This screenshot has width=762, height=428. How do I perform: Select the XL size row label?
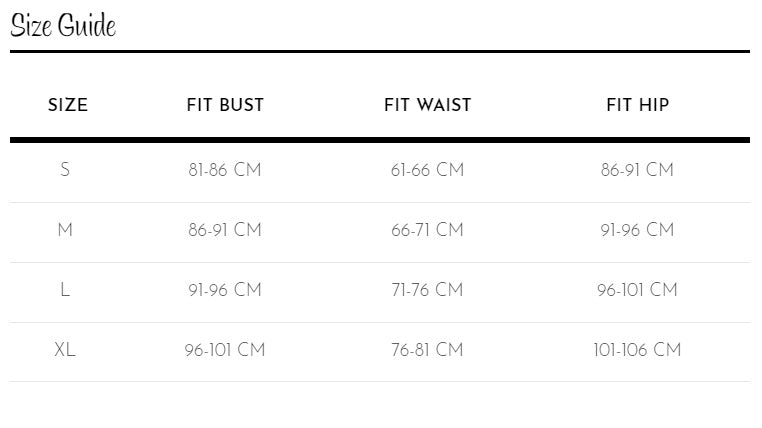(65, 351)
